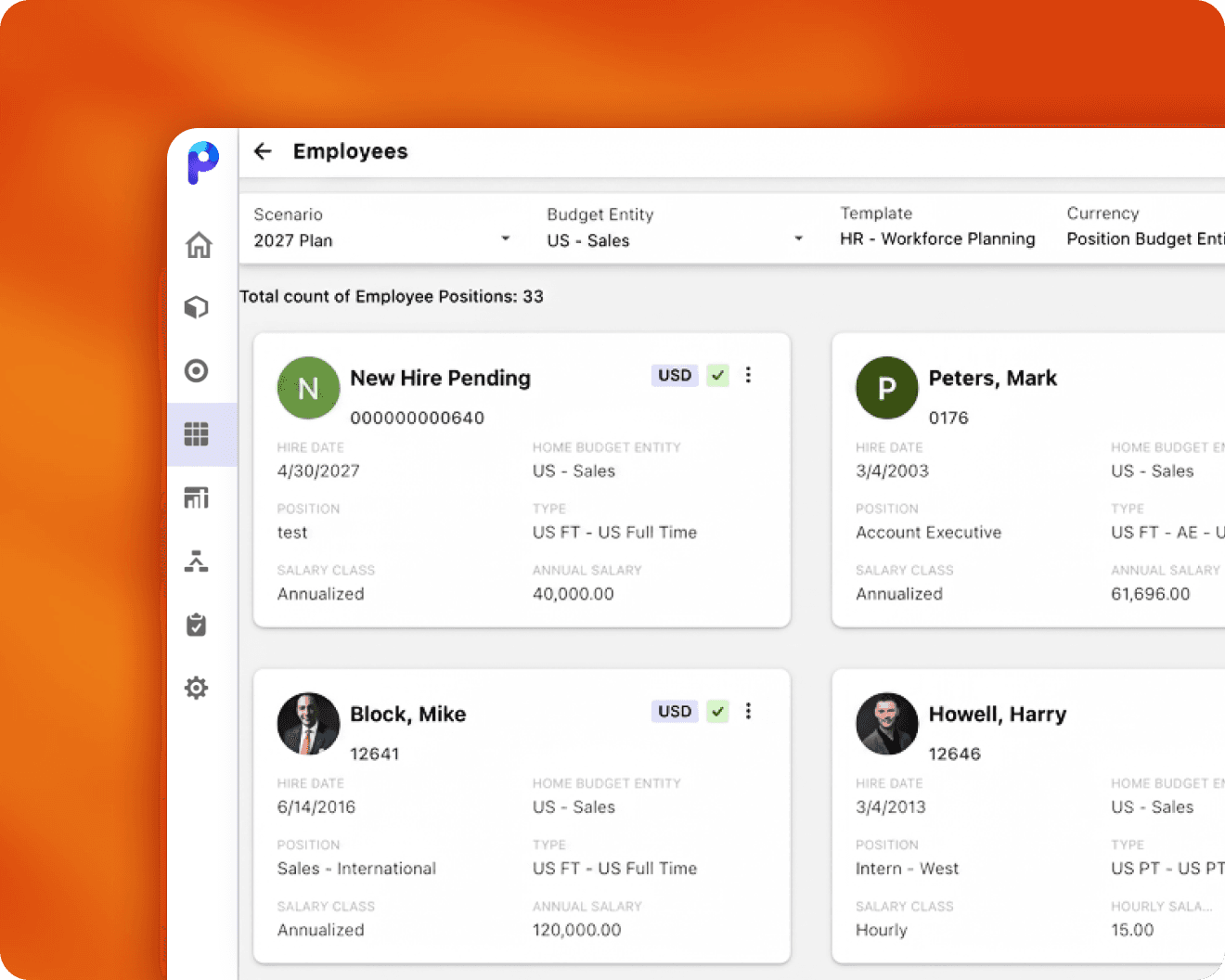Click position Intern - West

point(907,869)
